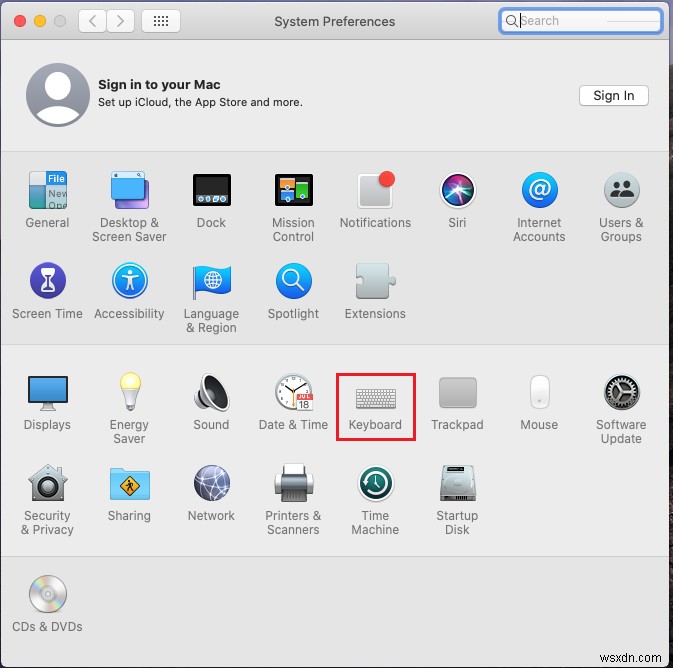This screenshot has height=668, width=673.
Task: Close the System Preferences window
Action: (20, 21)
